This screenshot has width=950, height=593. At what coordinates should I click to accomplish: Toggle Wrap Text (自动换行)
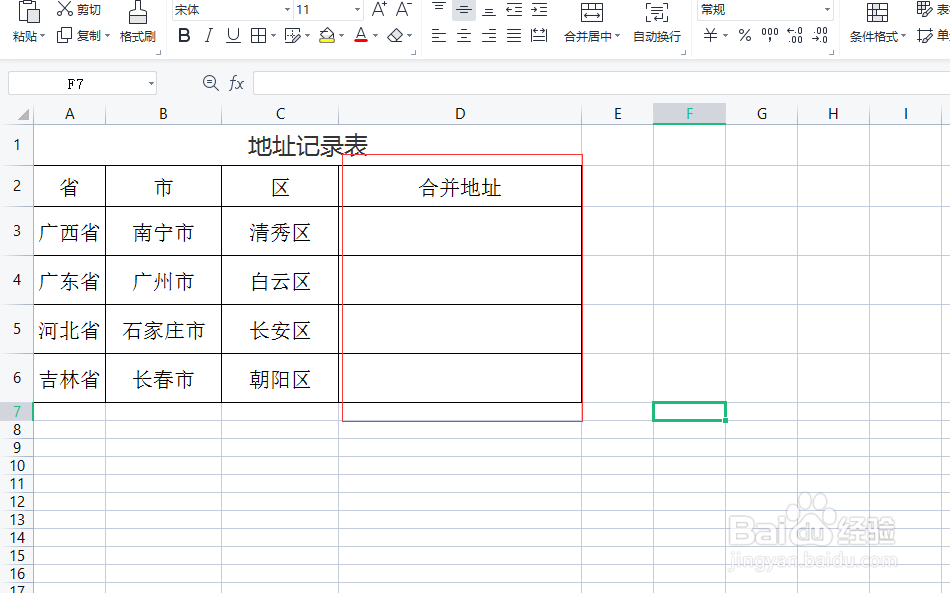[x=657, y=22]
